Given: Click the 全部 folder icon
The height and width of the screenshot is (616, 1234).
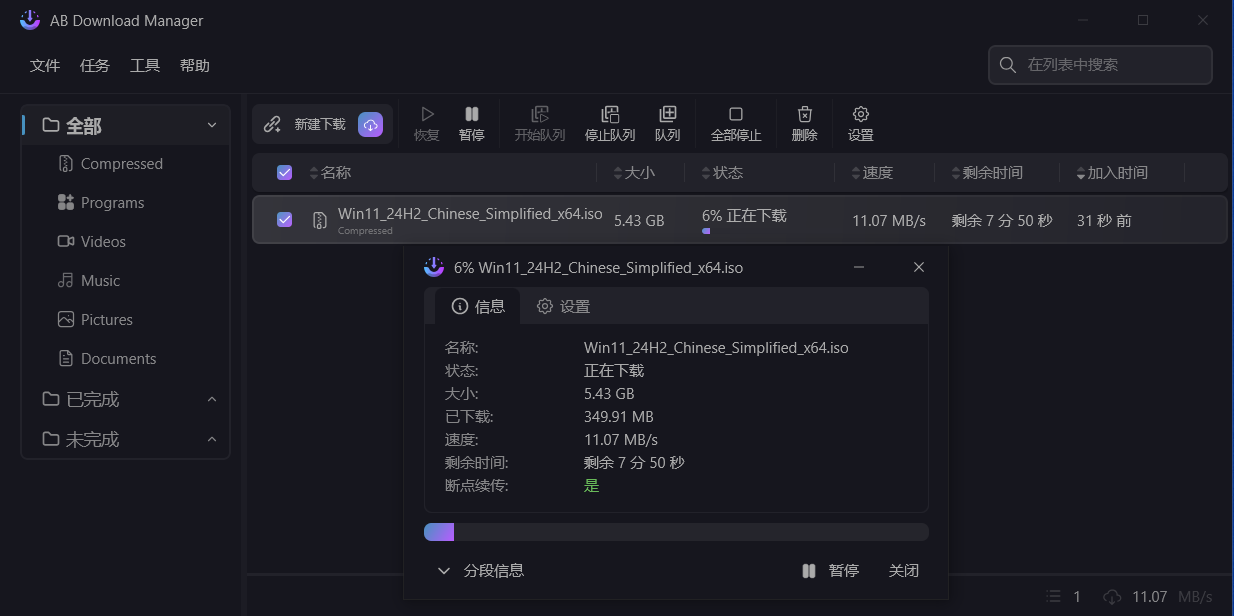Looking at the screenshot, I should 51,126.
